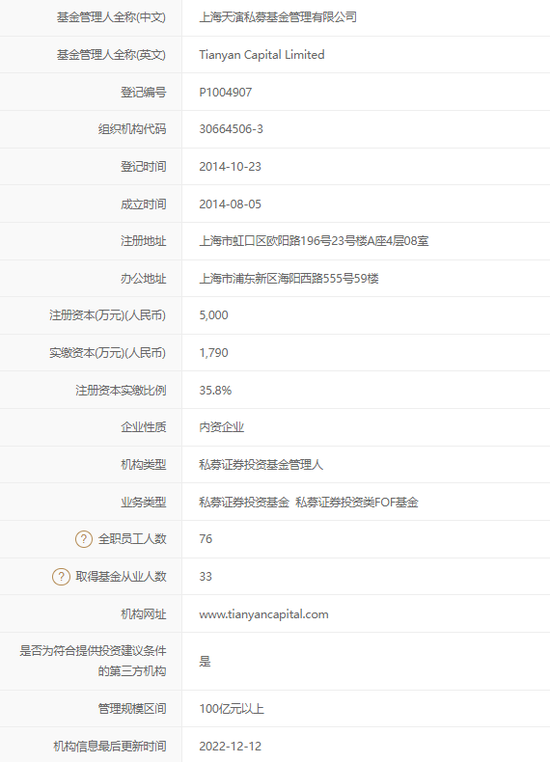Click the label 是否为符合提供投资建议条件的第三方机构
550x762 pixels.
[93, 661]
